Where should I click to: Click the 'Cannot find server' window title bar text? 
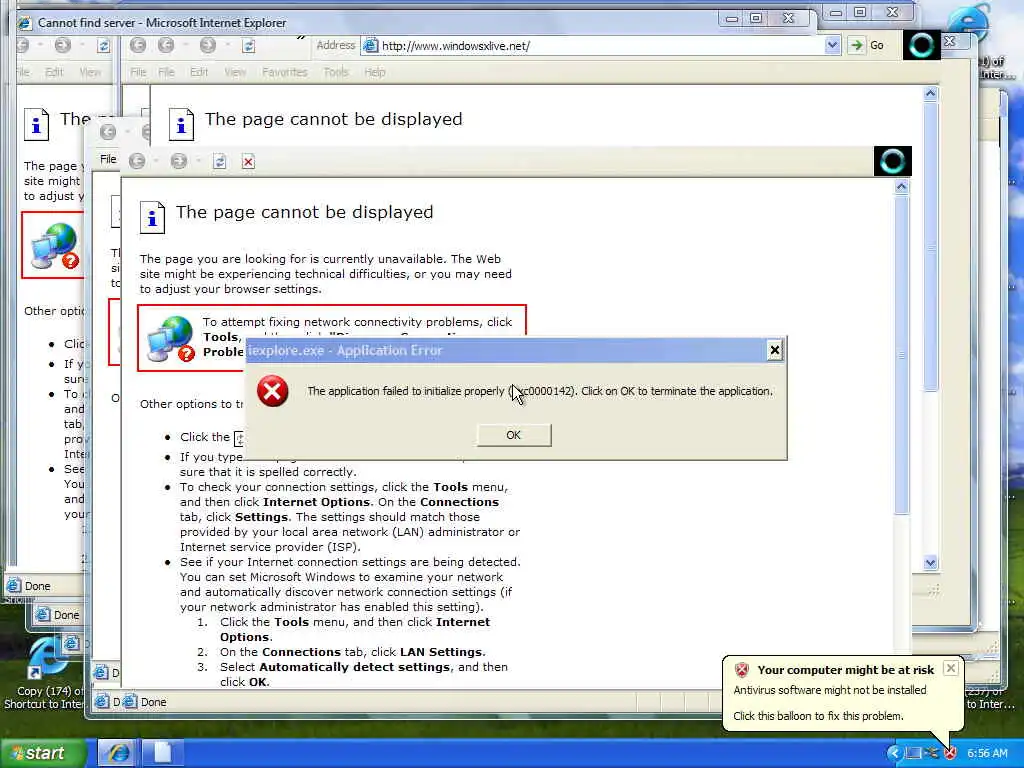(162, 23)
